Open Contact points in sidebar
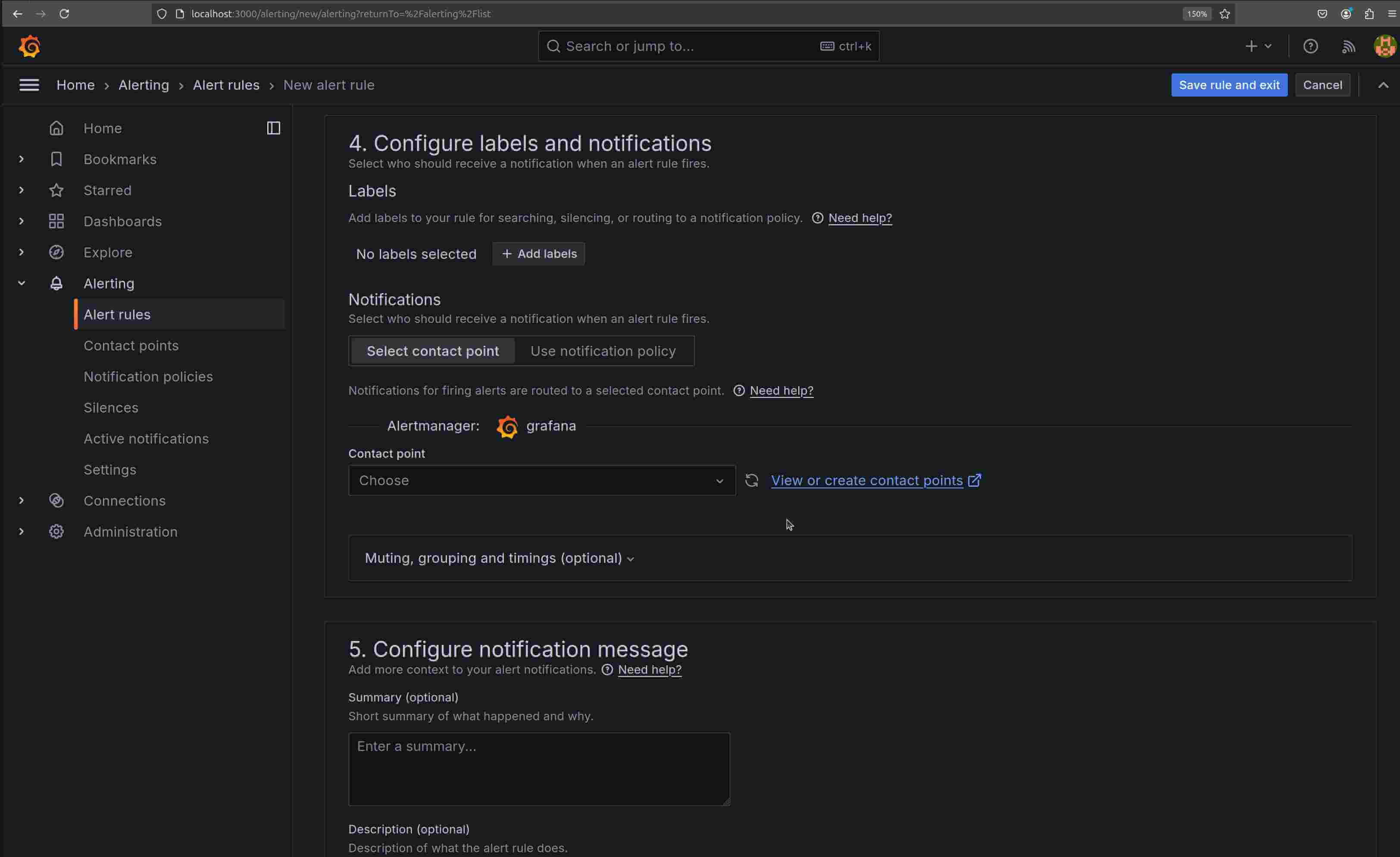 click(x=131, y=346)
